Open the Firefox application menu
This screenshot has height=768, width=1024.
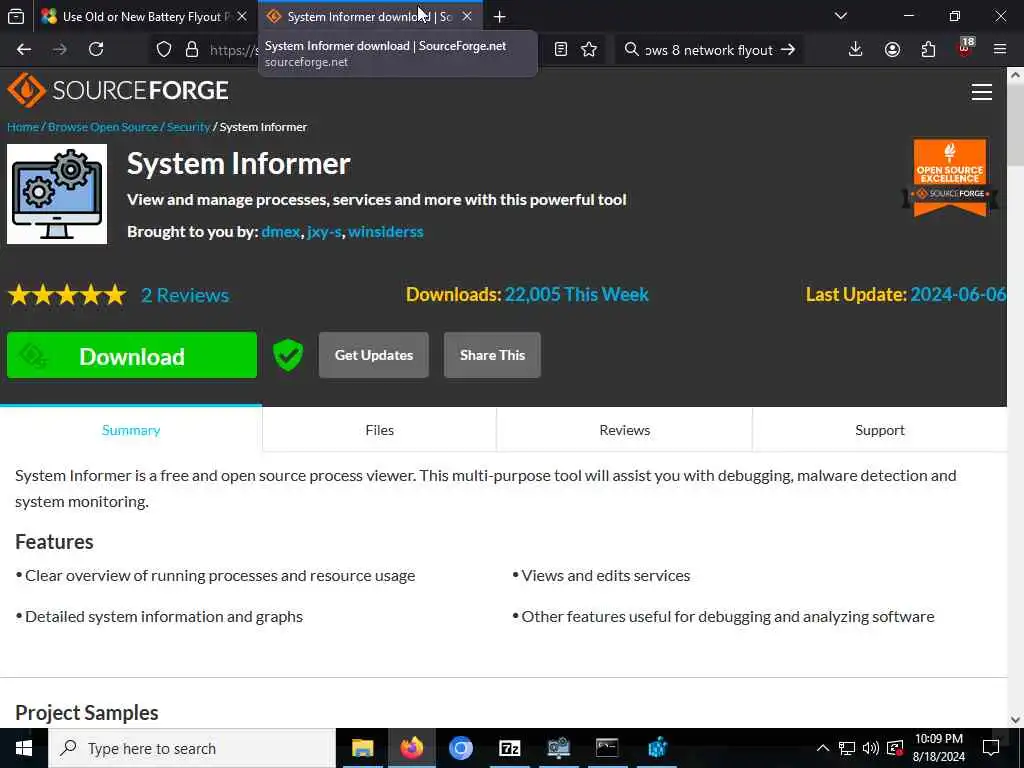1000,50
